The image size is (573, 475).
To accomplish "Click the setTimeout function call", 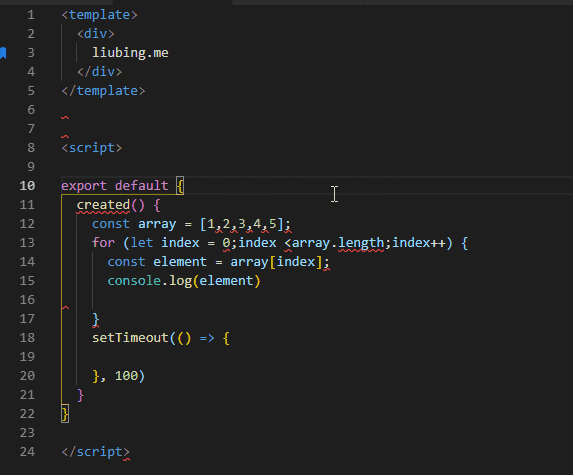I will click(x=130, y=338).
